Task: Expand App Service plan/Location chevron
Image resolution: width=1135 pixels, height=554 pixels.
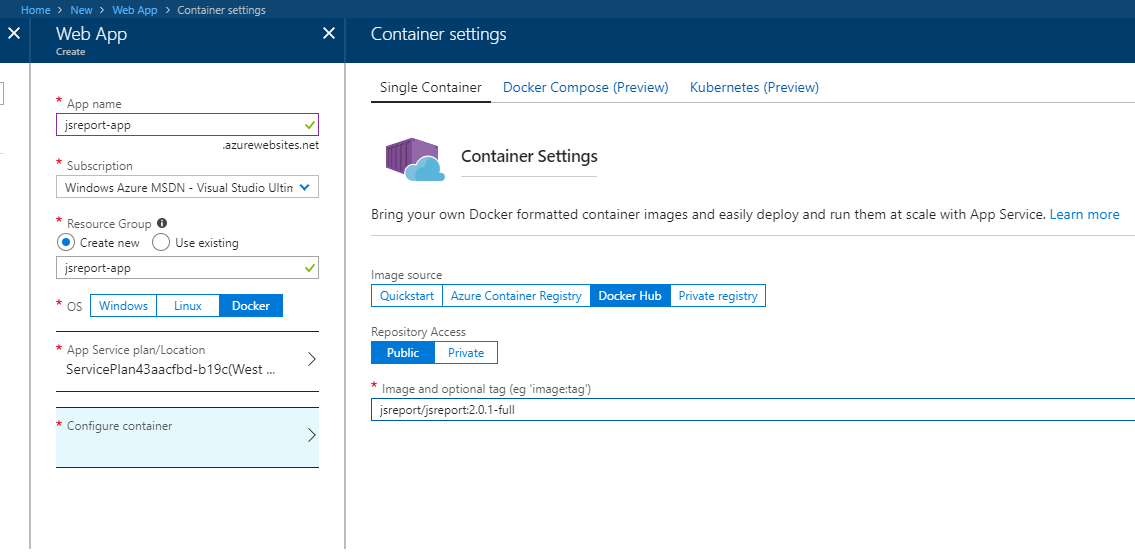Action: click(x=311, y=359)
